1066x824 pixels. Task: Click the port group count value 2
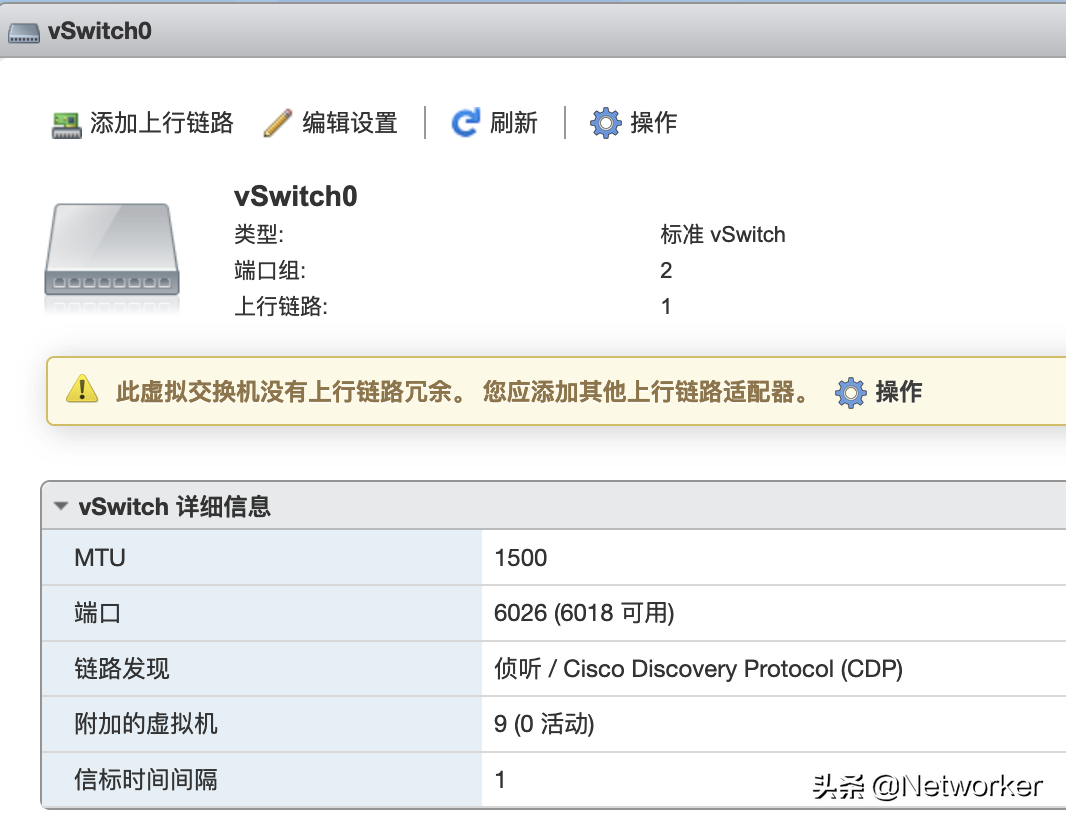(666, 271)
